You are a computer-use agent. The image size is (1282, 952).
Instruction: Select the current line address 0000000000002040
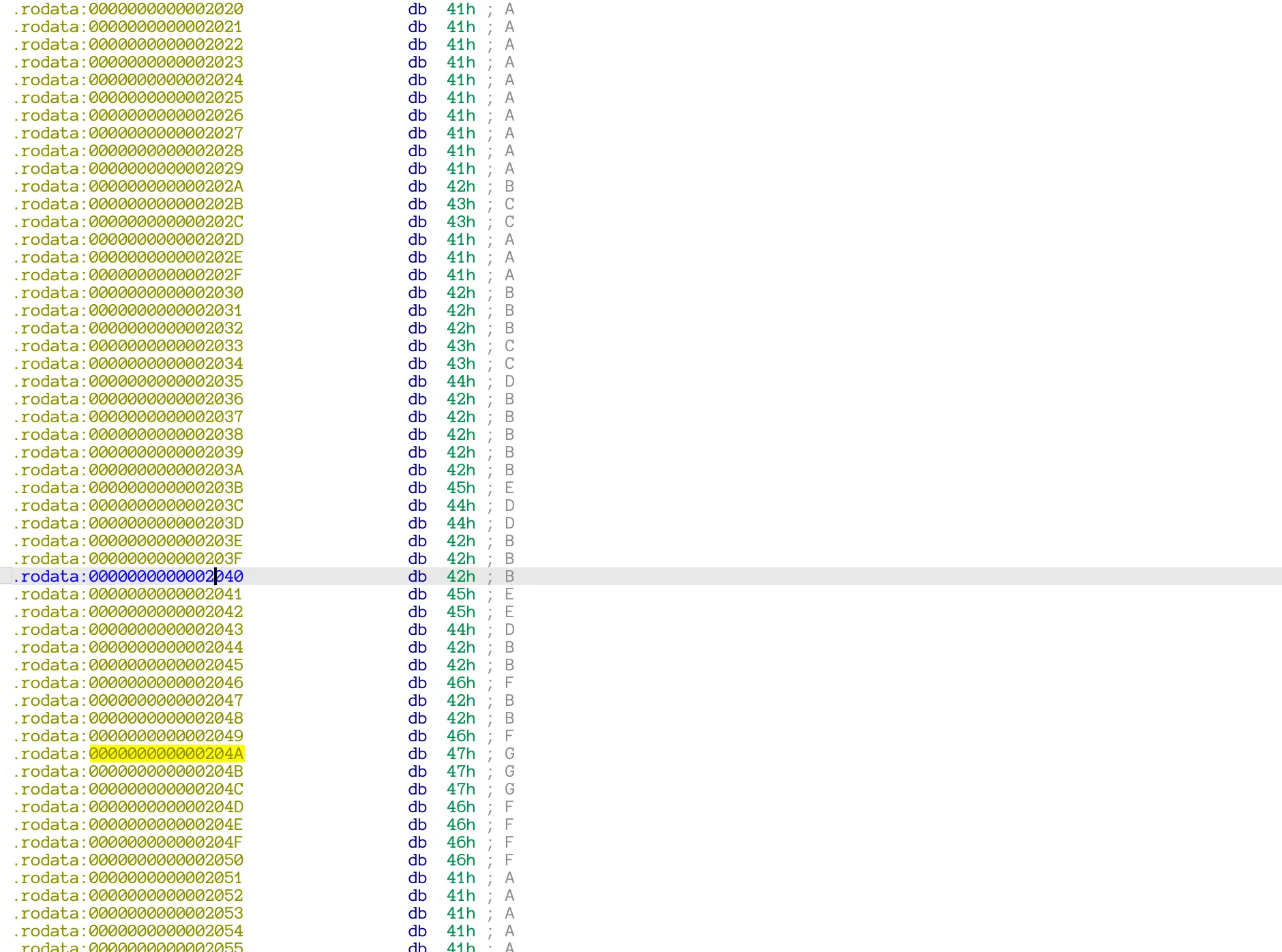[x=166, y=576]
